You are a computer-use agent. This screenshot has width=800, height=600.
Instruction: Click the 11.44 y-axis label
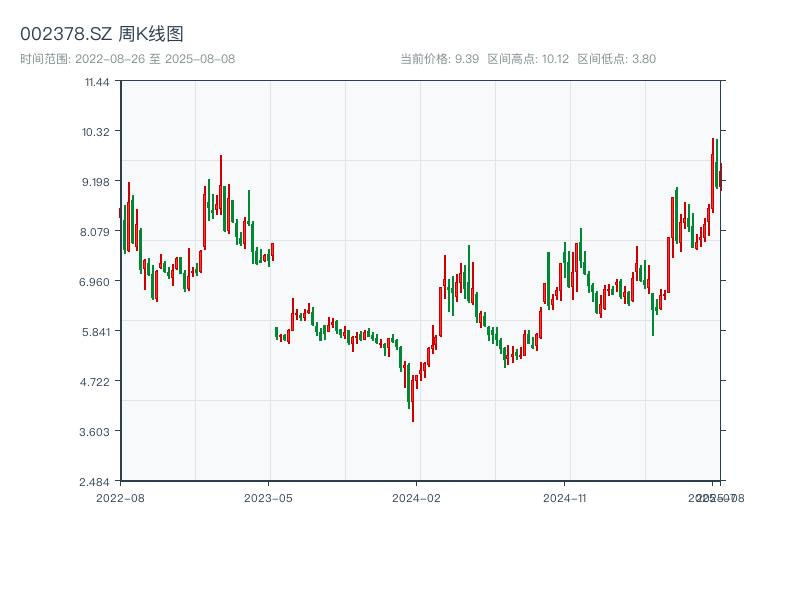pos(97,81)
